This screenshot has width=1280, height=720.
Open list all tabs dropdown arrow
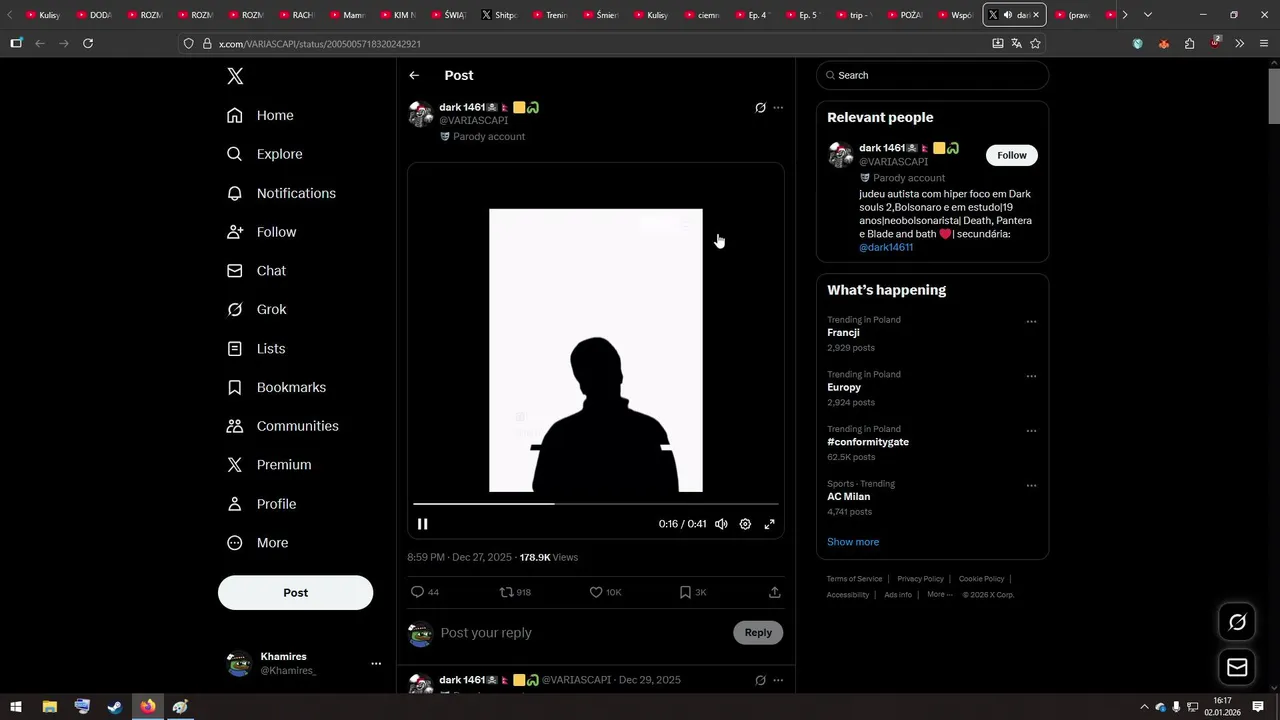[x=1148, y=15]
